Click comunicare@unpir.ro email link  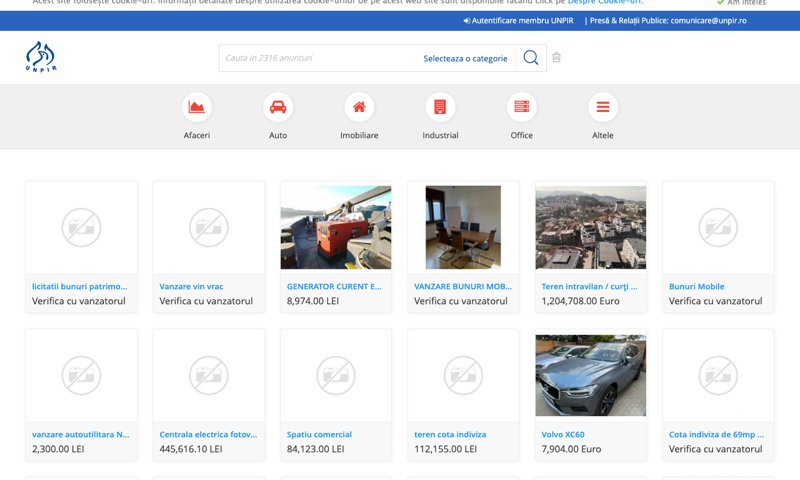pyautogui.click(x=708, y=21)
